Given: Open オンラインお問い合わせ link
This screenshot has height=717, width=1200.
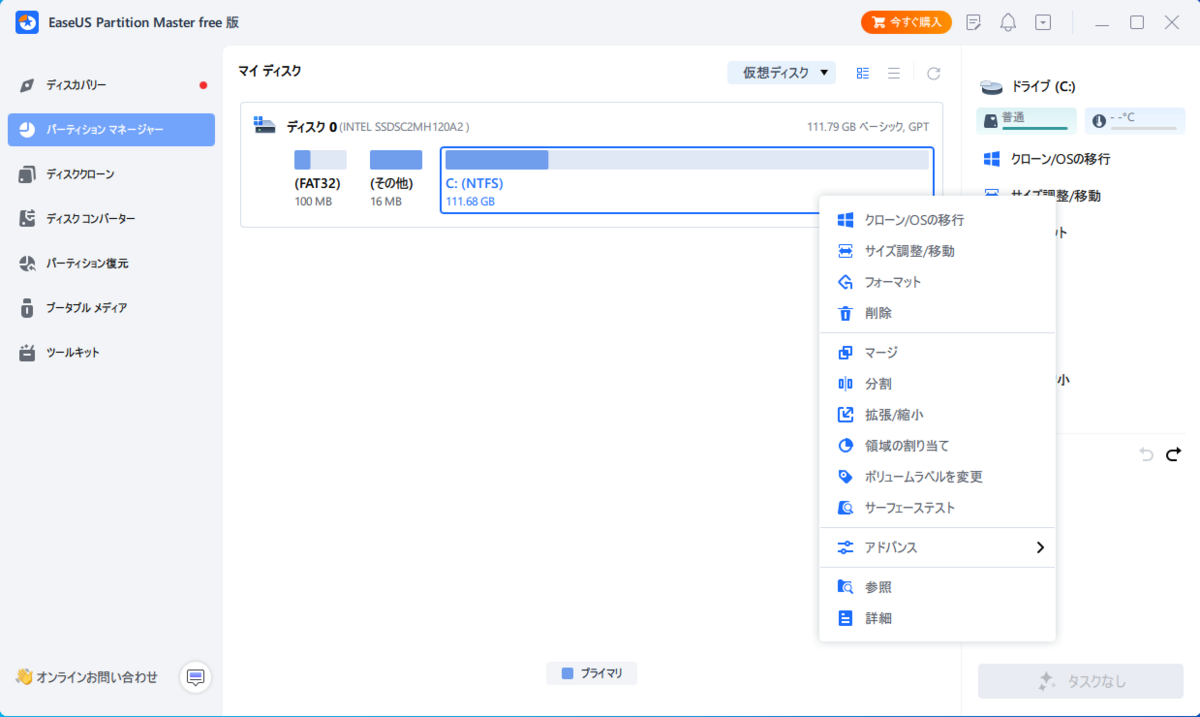Looking at the screenshot, I should [x=87, y=677].
